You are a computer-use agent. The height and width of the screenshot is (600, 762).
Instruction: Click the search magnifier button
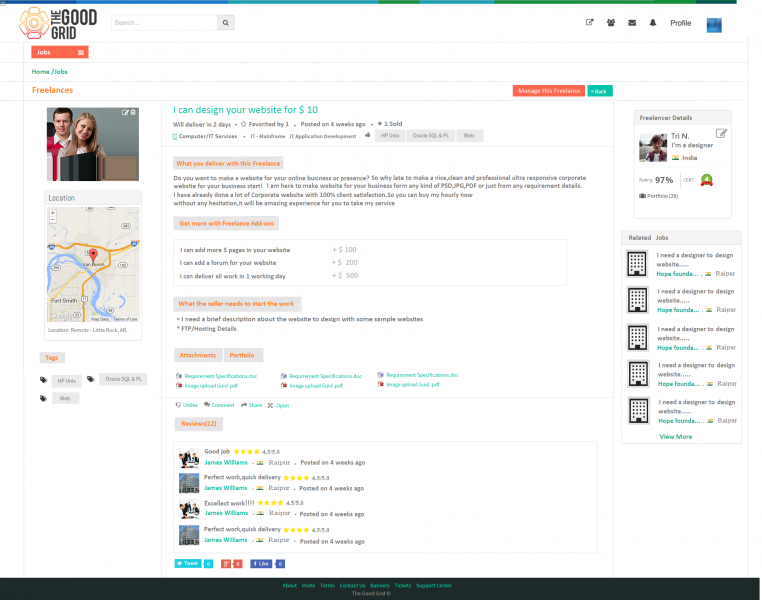click(225, 22)
